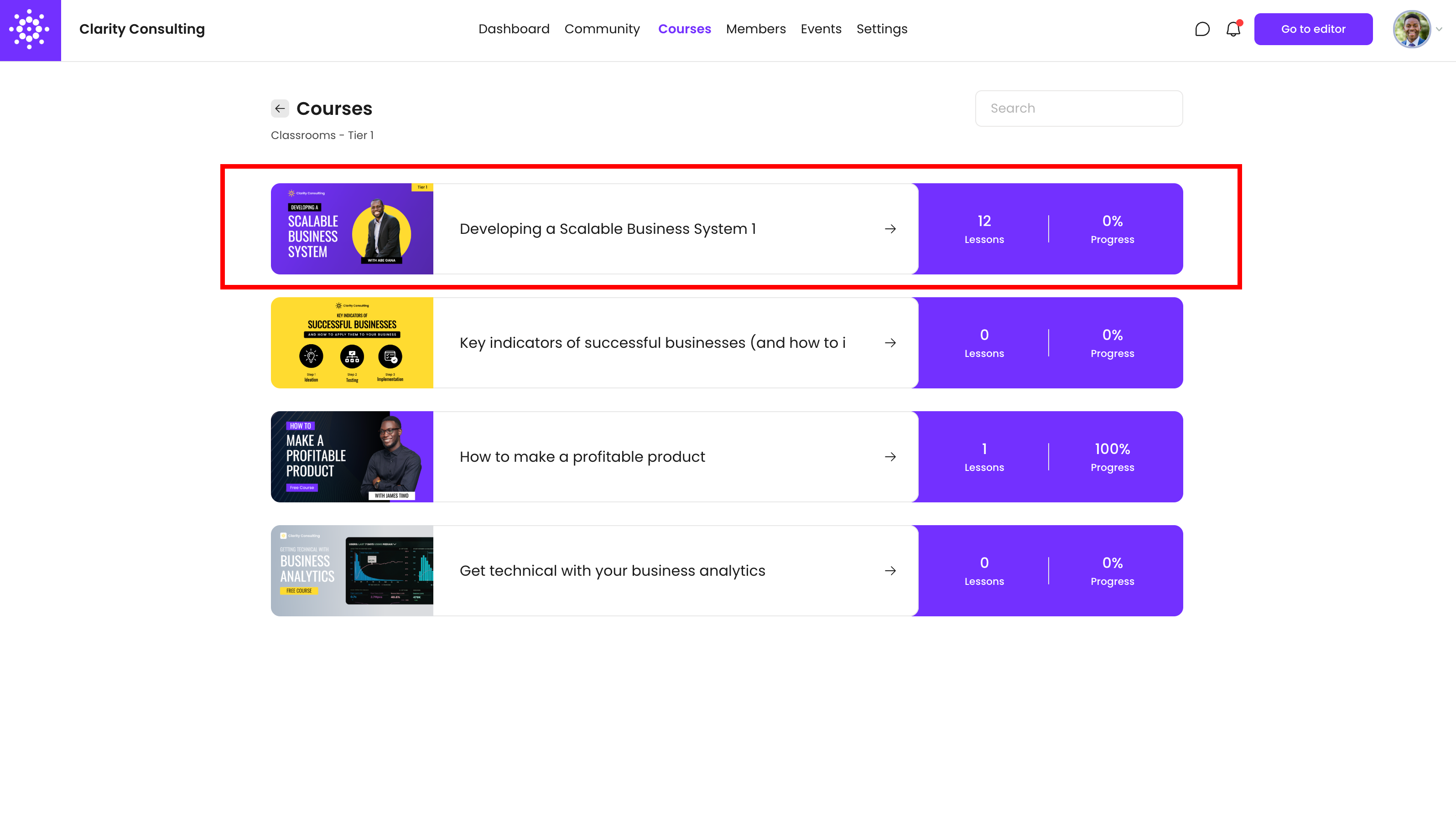1456x816 pixels.
Task: Click arrow on Developing a Scalable Business System
Action: click(x=890, y=229)
